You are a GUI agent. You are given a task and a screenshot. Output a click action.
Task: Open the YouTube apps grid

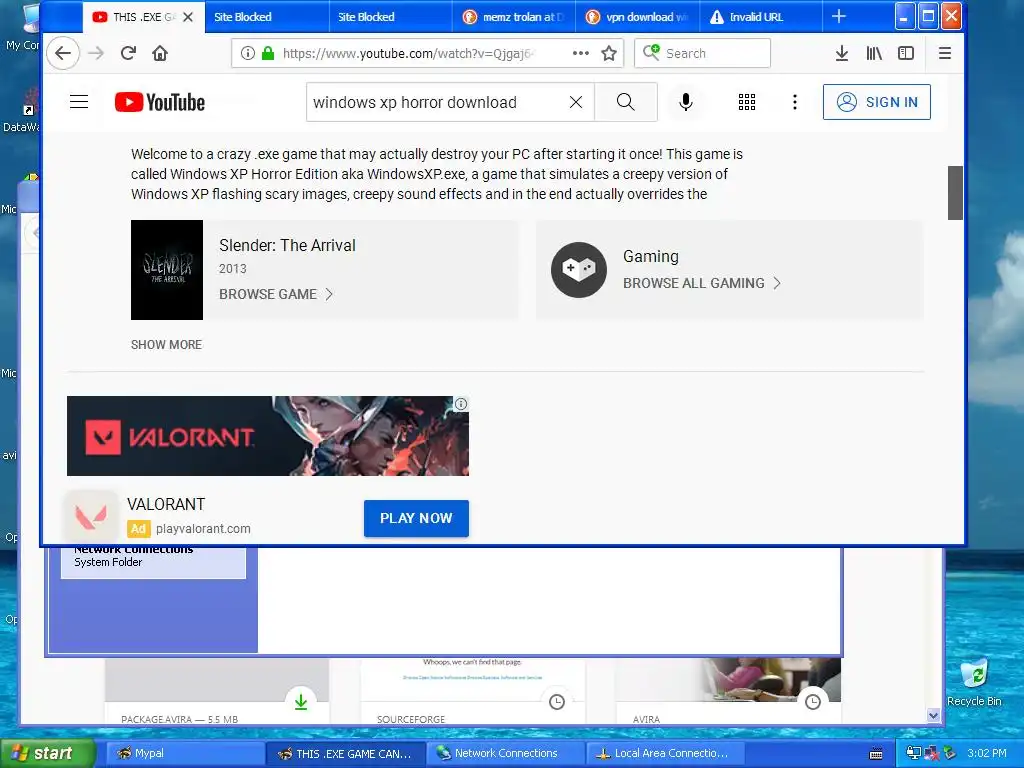[746, 102]
